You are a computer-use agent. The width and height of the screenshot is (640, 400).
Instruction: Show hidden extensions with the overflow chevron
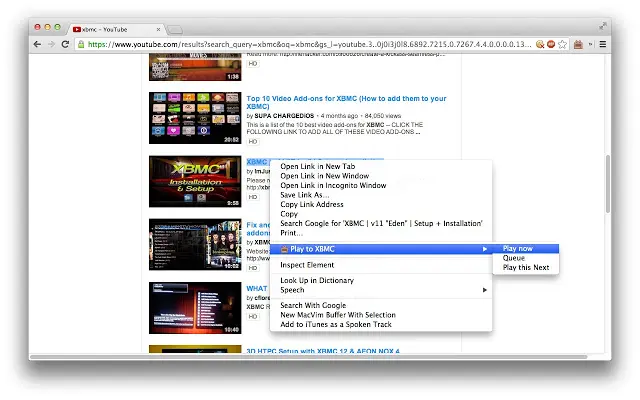(x=590, y=44)
